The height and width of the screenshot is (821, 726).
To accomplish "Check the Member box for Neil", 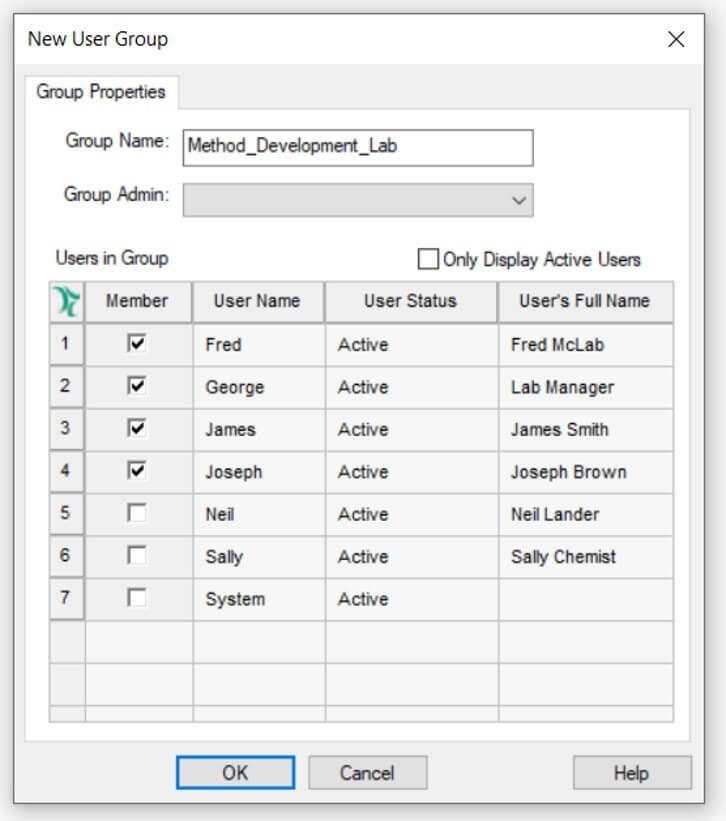I will (137, 513).
